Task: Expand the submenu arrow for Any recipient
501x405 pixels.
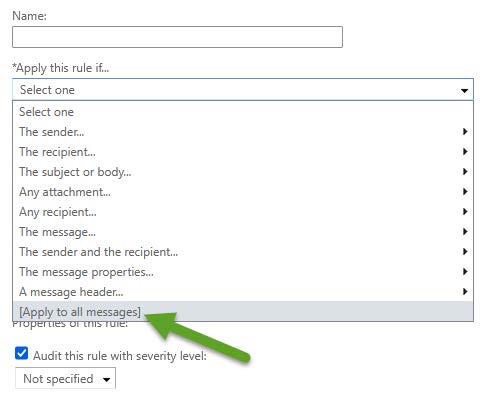Action: (465, 212)
